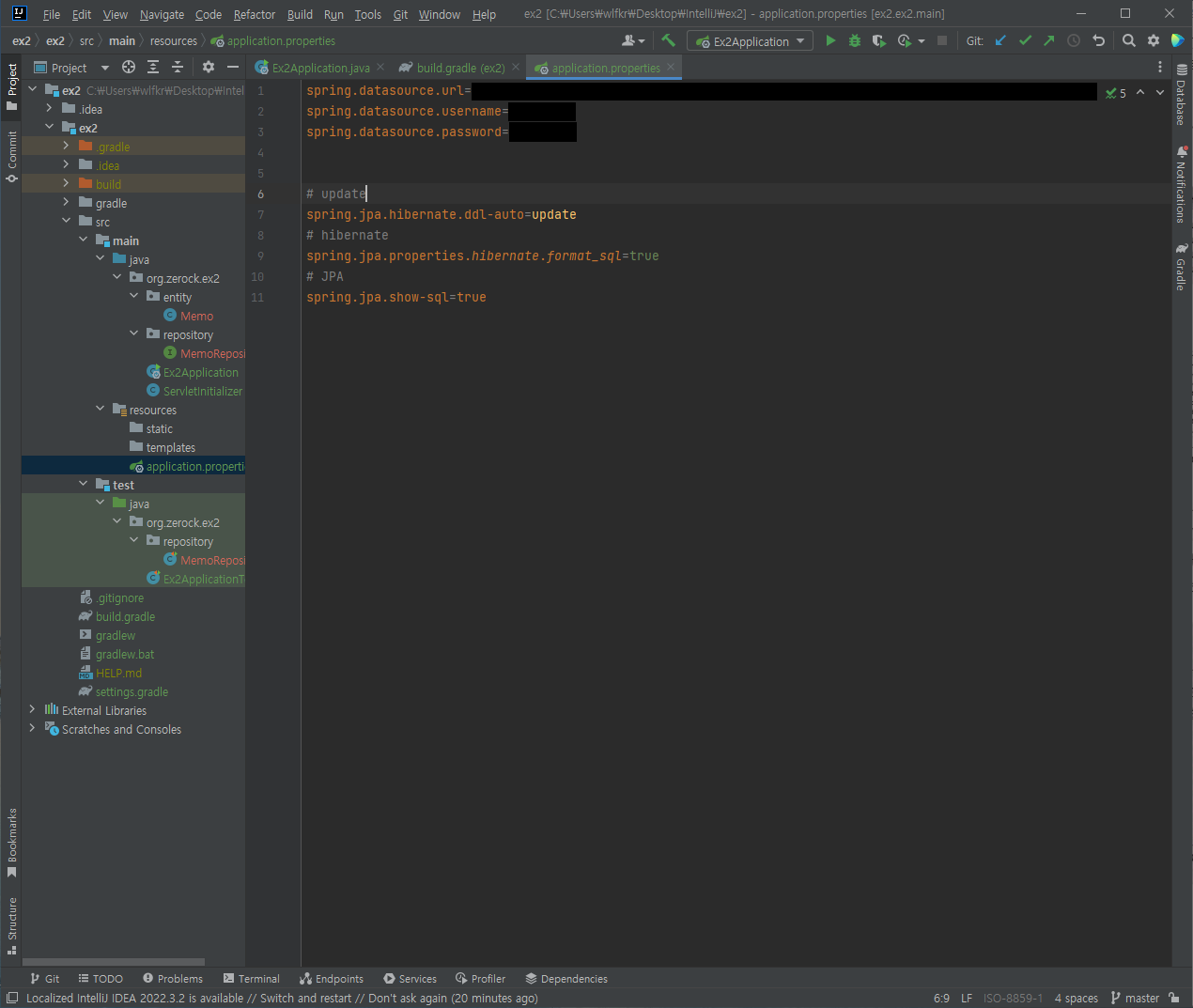Collapse the resources folder
The height and width of the screenshot is (1008, 1193).
pos(100,409)
